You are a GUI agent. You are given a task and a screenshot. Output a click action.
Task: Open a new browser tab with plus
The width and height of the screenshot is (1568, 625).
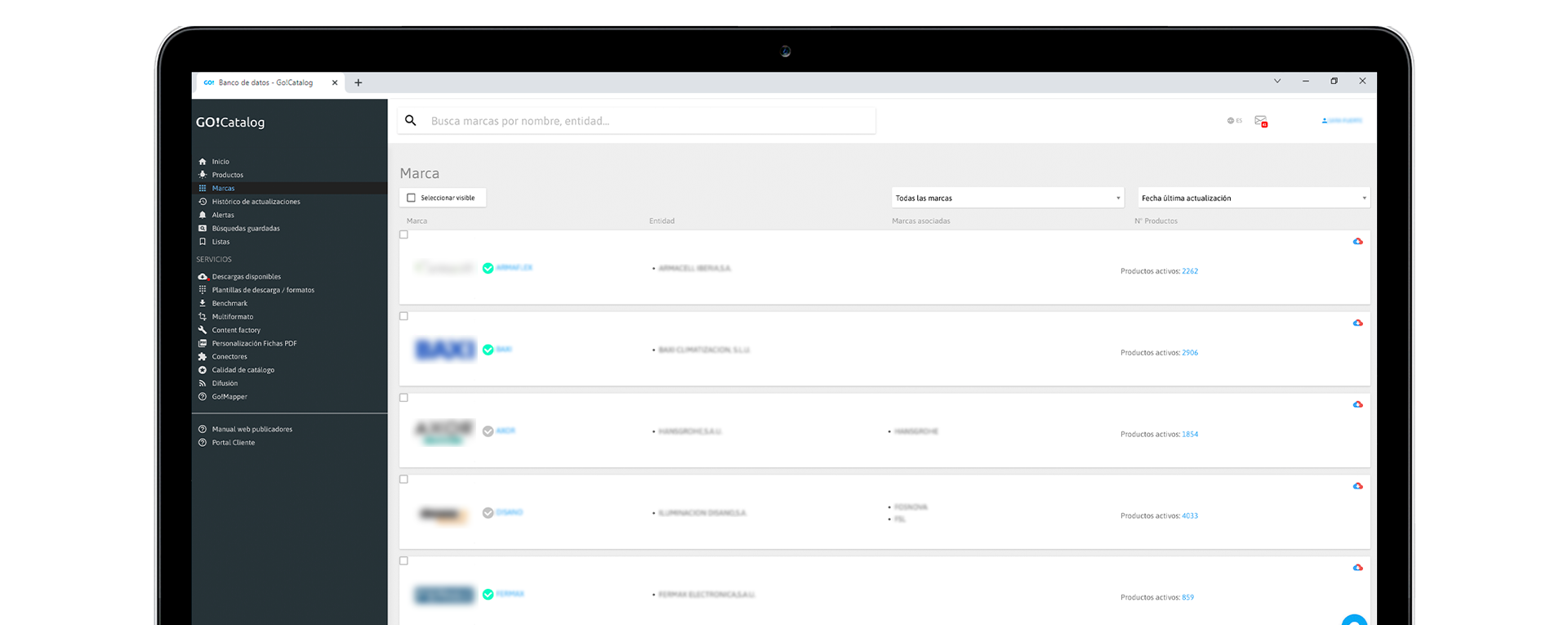pos(358,83)
